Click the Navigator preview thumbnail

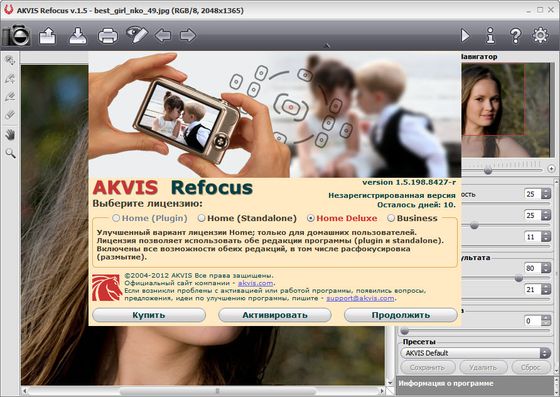pyautogui.click(x=506, y=110)
